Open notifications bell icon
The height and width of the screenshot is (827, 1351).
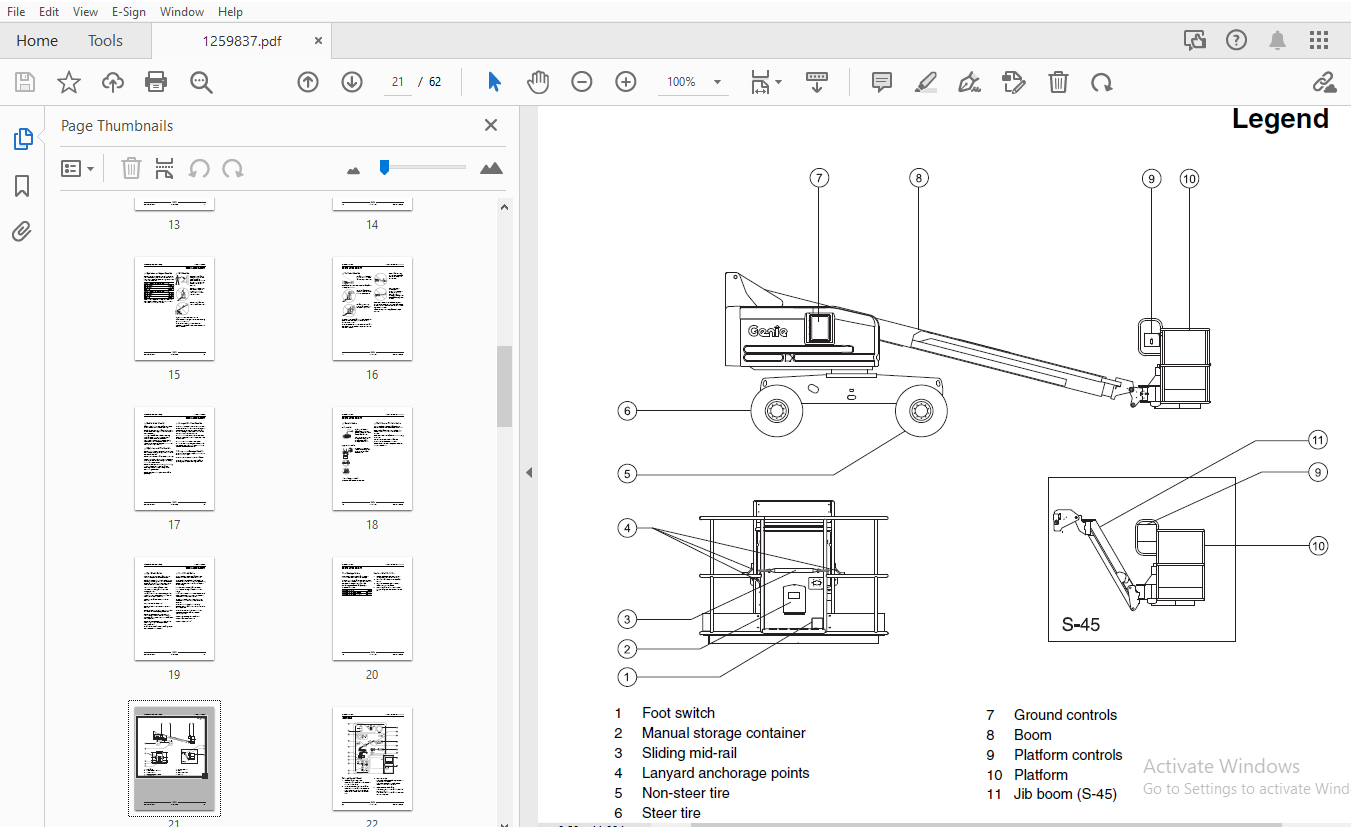point(1277,40)
